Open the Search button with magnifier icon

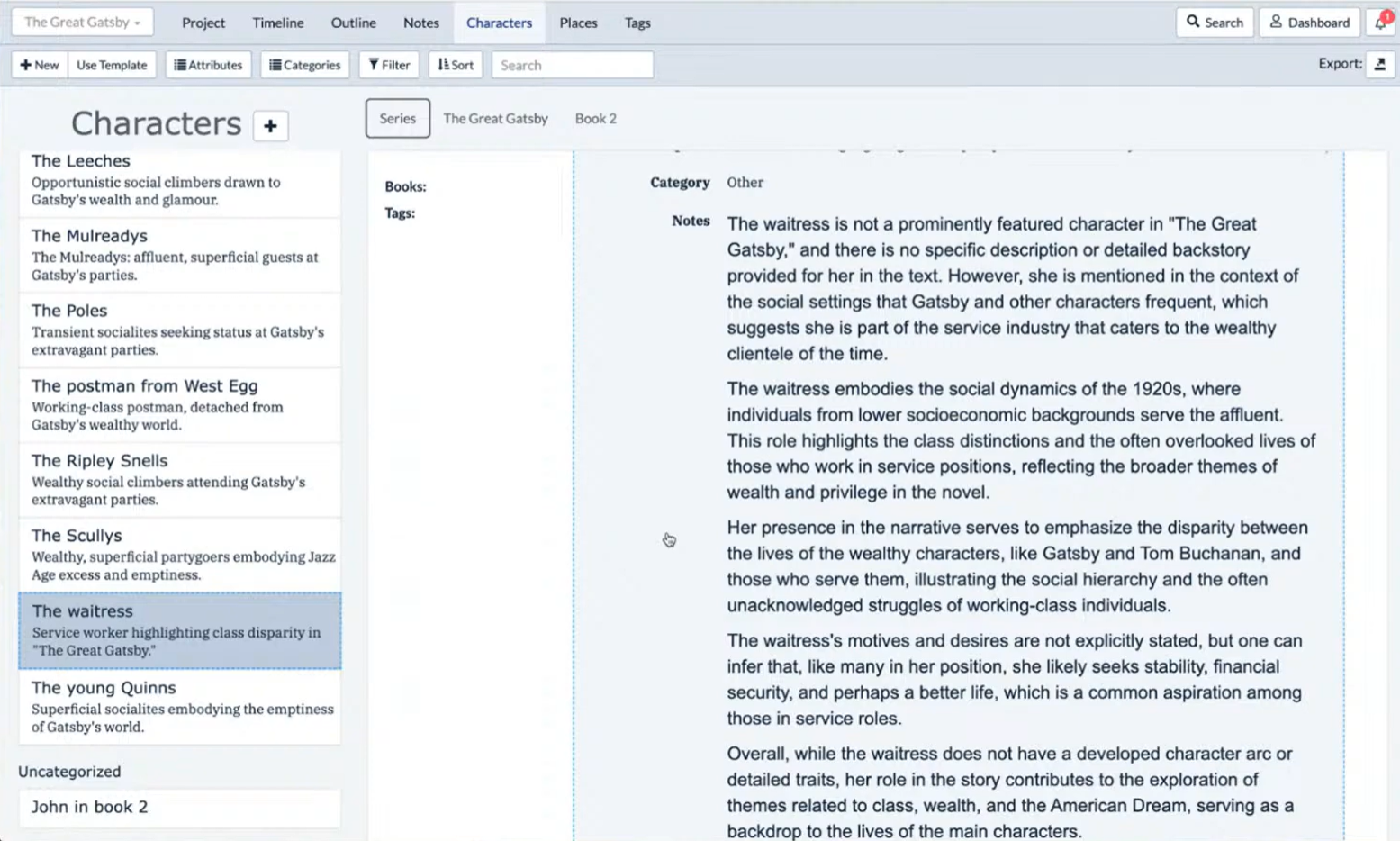click(1214, 23)
